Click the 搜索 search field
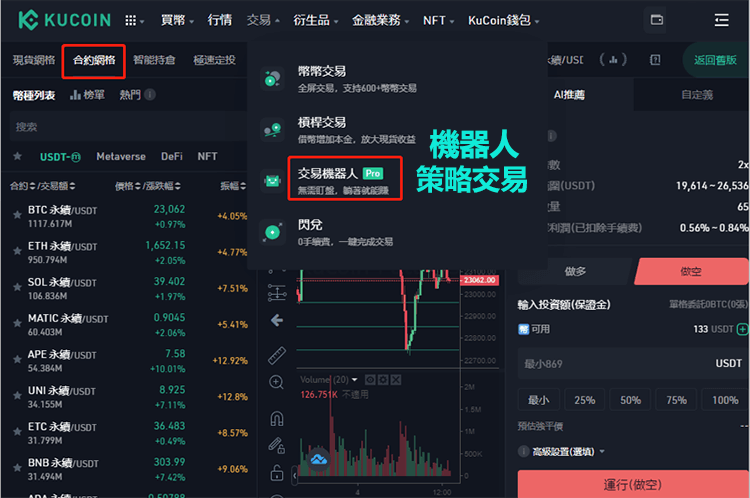Screen dimensions: 750x498 (128, 127)
